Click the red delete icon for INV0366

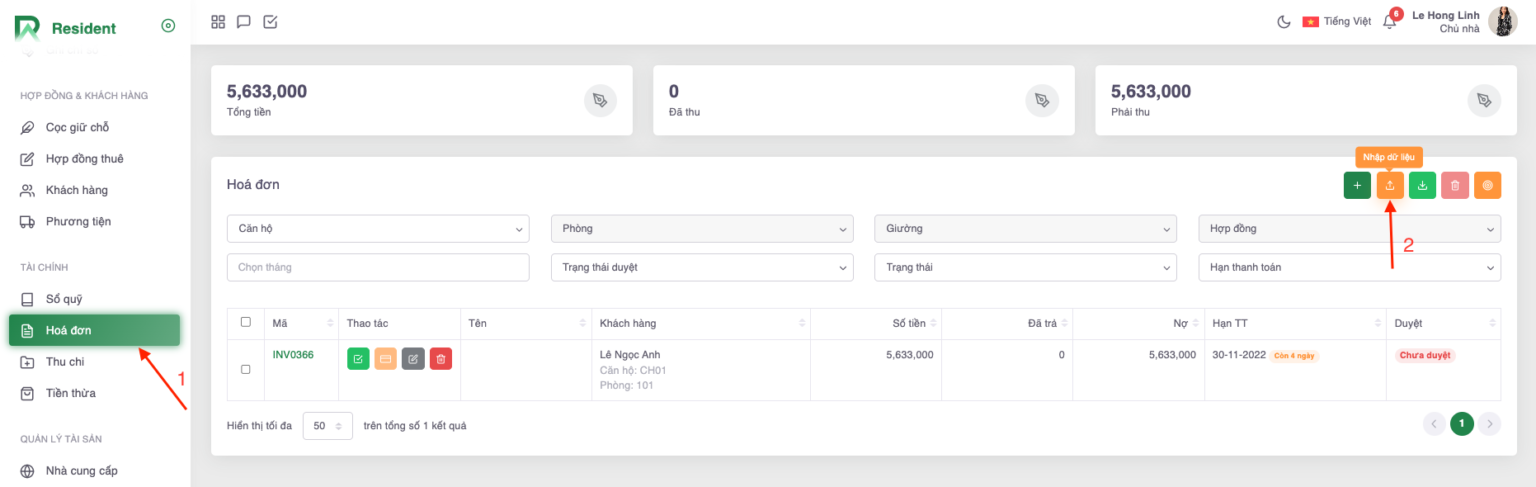(x=441, y=358)
